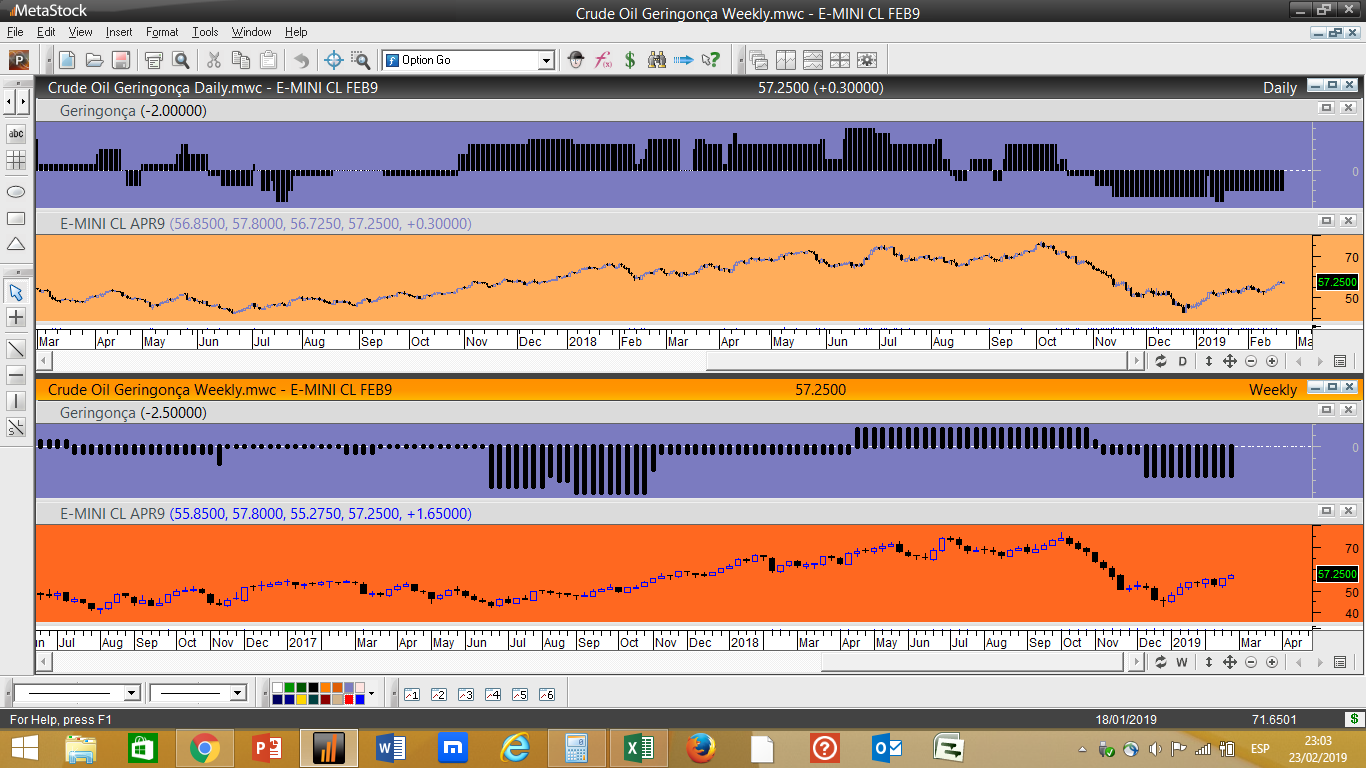Open the first line style dropdown
1366x768 pixels.
pos(131,693)
